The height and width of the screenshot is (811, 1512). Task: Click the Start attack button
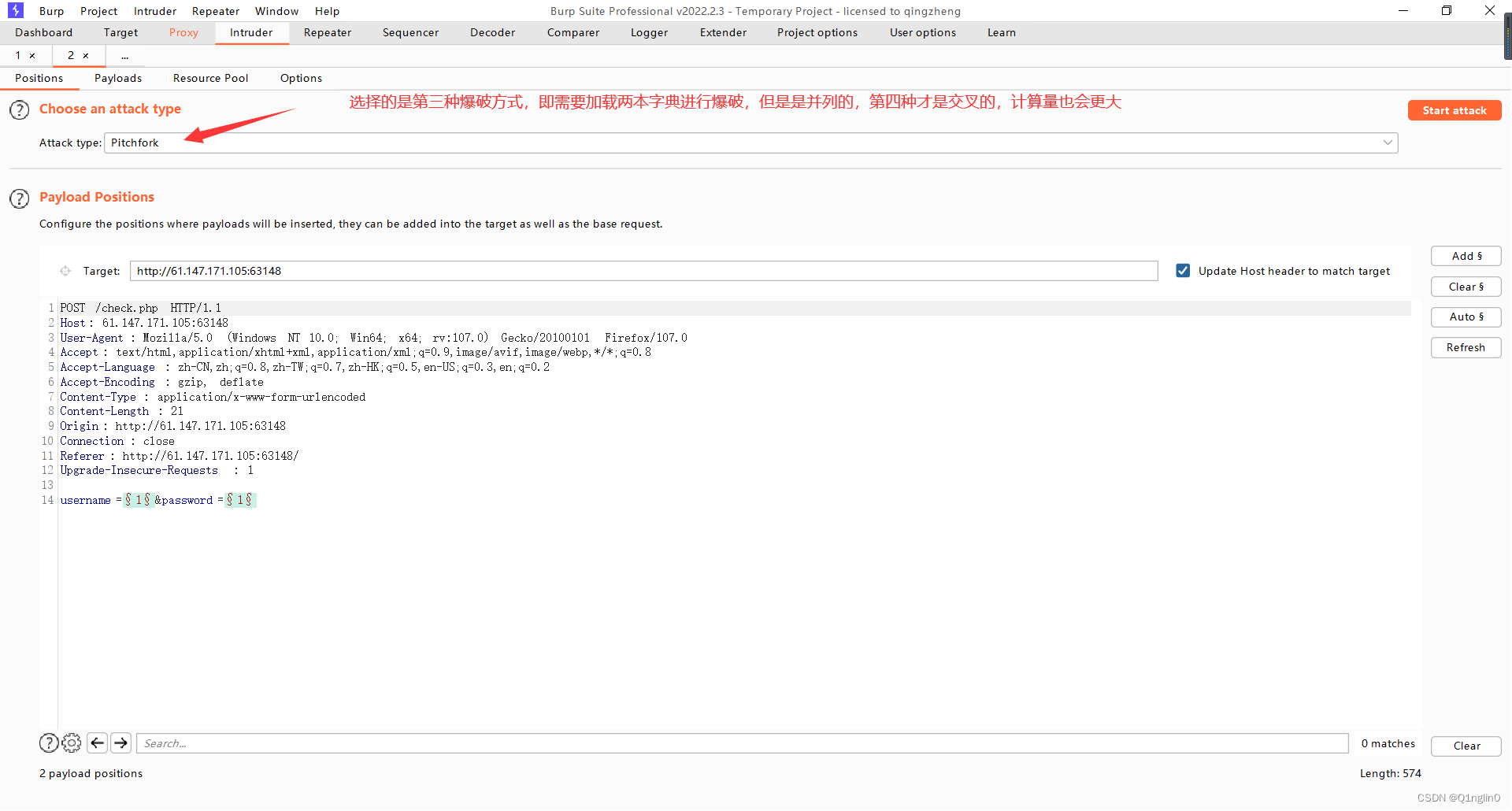click(x=1454, y=110)
